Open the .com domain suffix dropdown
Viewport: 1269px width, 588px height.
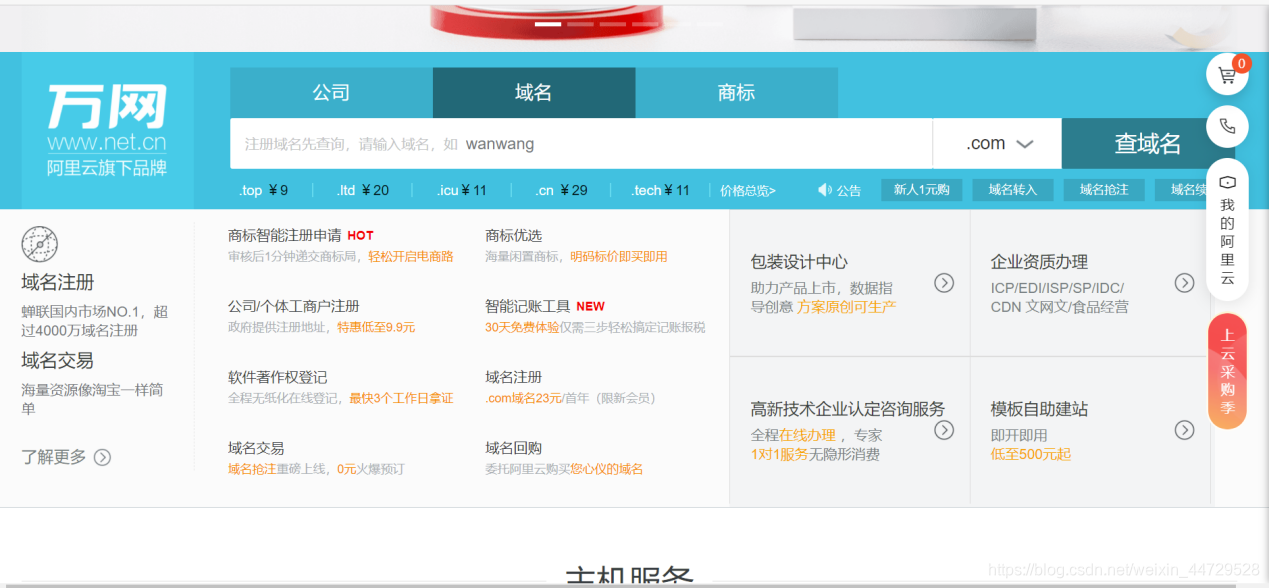997,143
